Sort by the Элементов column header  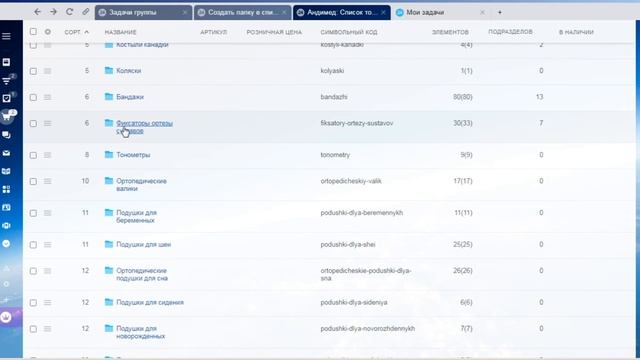[x=450, y=32]
